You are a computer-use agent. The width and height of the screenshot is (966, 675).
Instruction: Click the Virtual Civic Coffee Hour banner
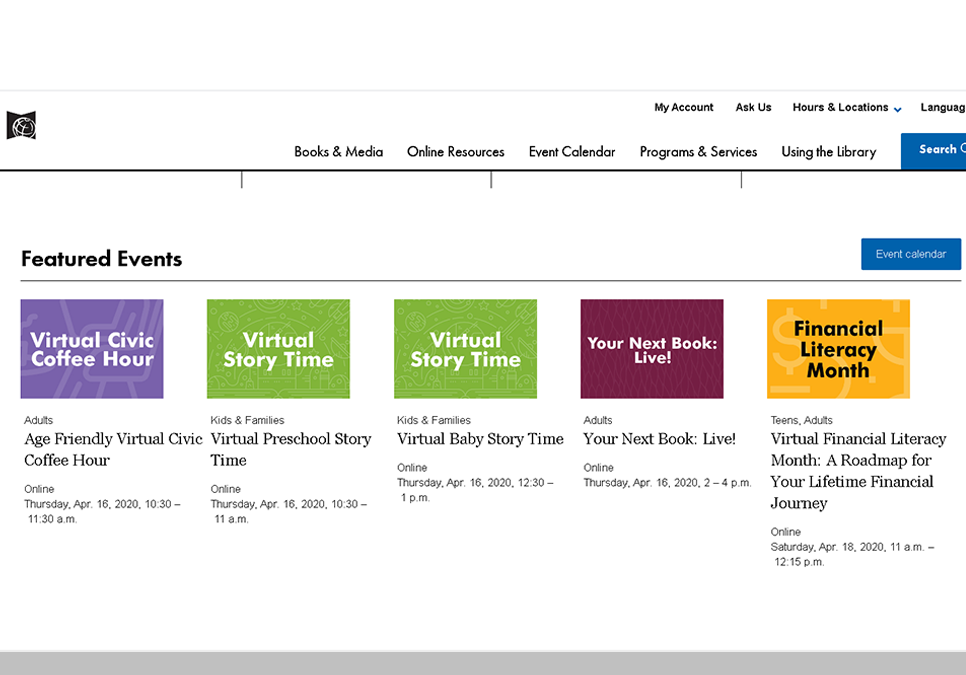pyautogui.click(x=91, y=348)
